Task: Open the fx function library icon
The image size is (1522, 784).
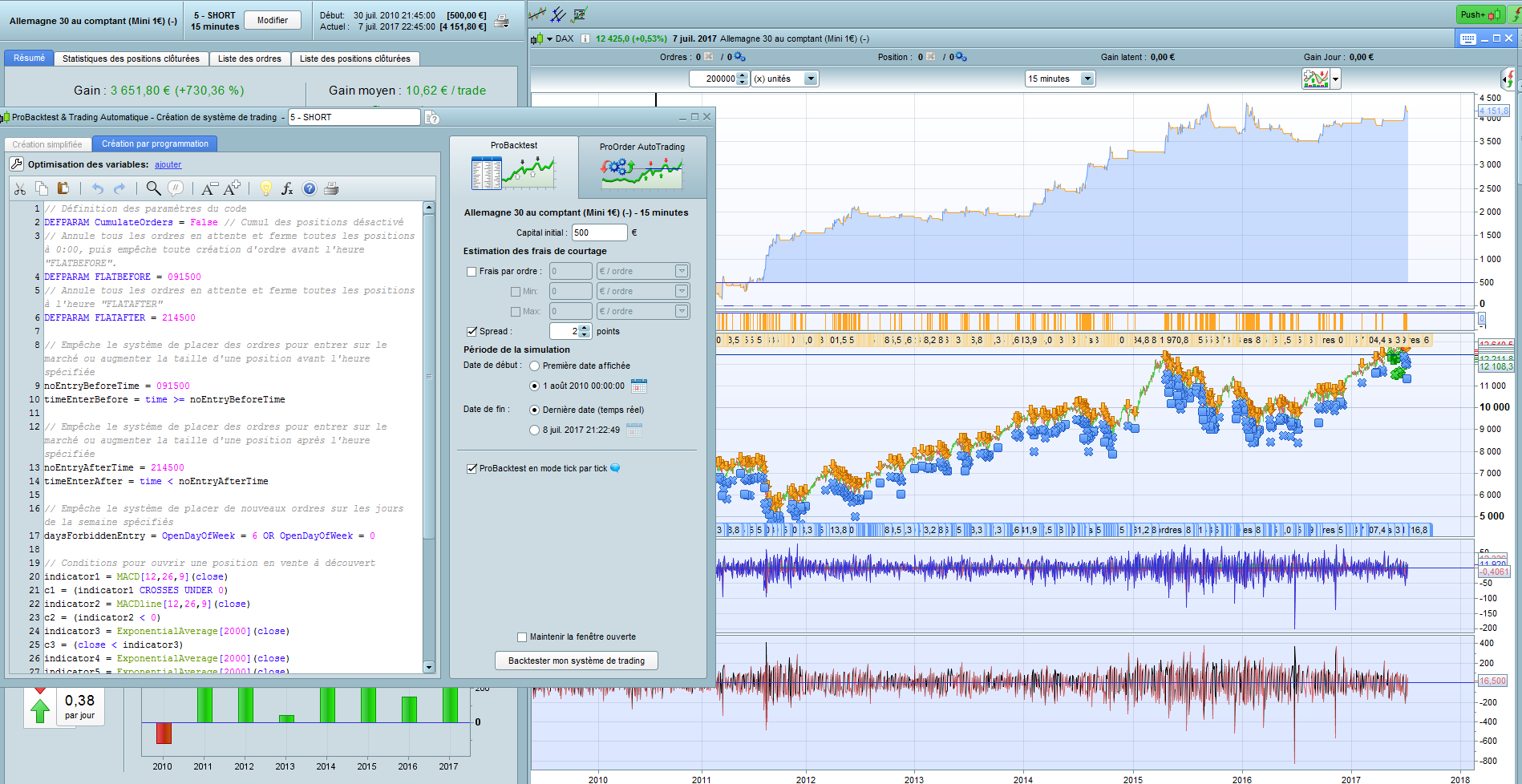Action: click(287, 188)
